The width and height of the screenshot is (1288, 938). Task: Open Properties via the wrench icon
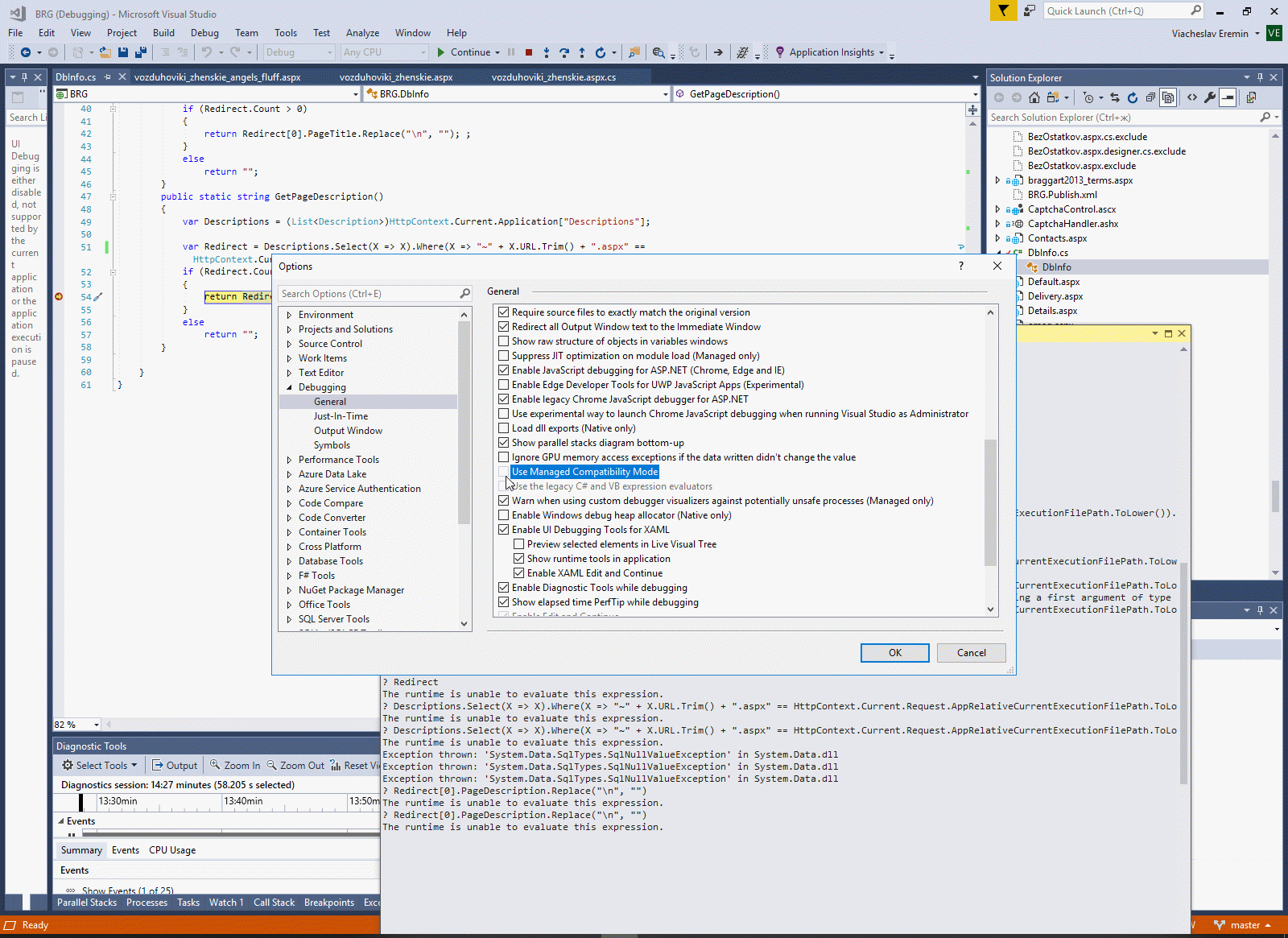pos(1210,97)
